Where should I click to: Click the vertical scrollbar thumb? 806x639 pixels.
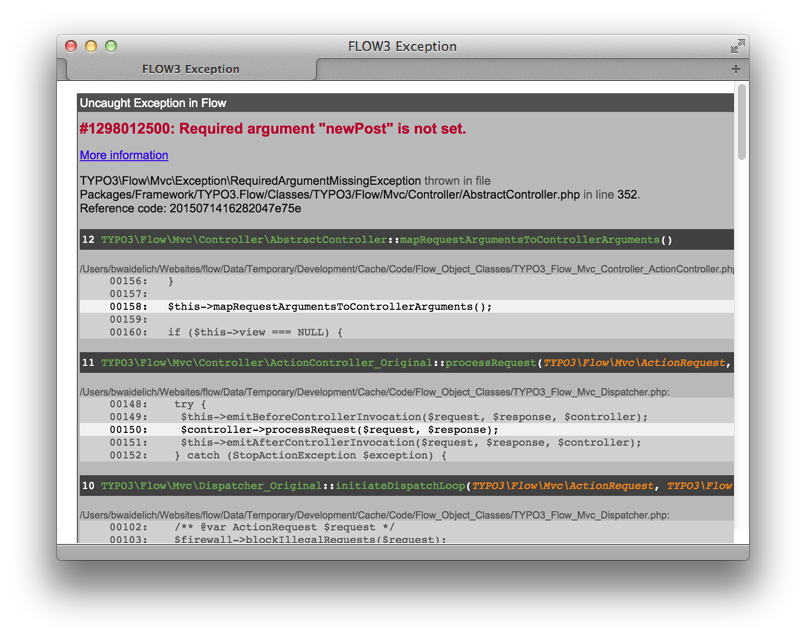(x=741, y=122)
